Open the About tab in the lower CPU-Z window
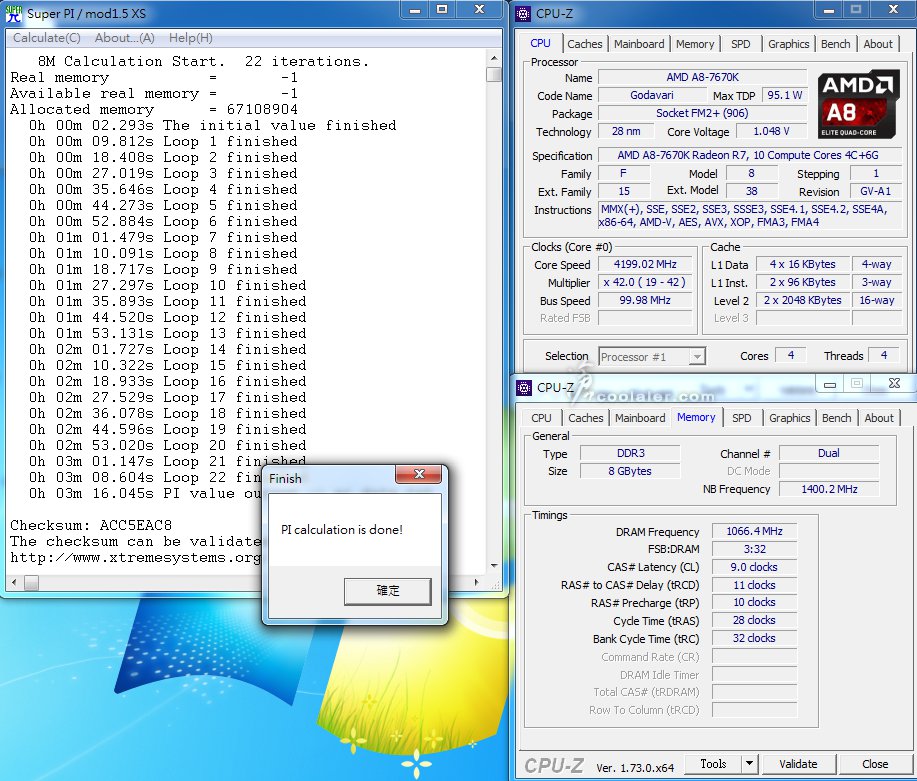 [x=879, y=418]
